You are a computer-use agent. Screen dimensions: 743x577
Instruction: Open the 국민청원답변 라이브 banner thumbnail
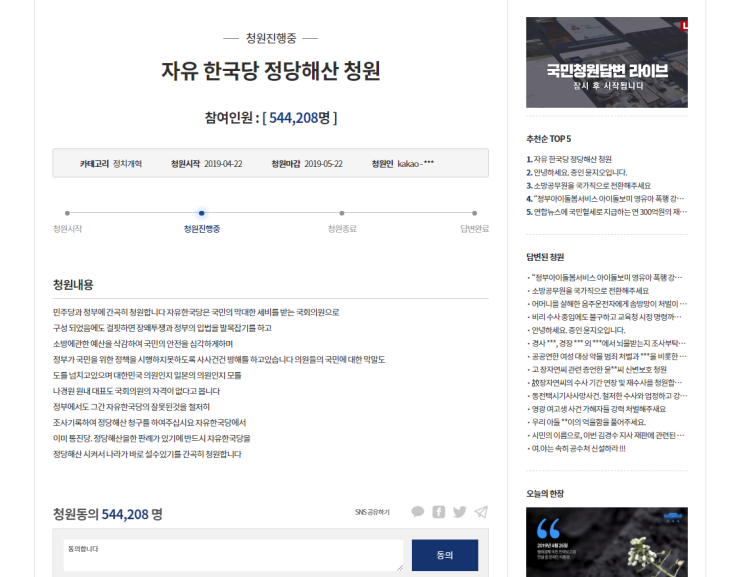(x=607, y=63)
